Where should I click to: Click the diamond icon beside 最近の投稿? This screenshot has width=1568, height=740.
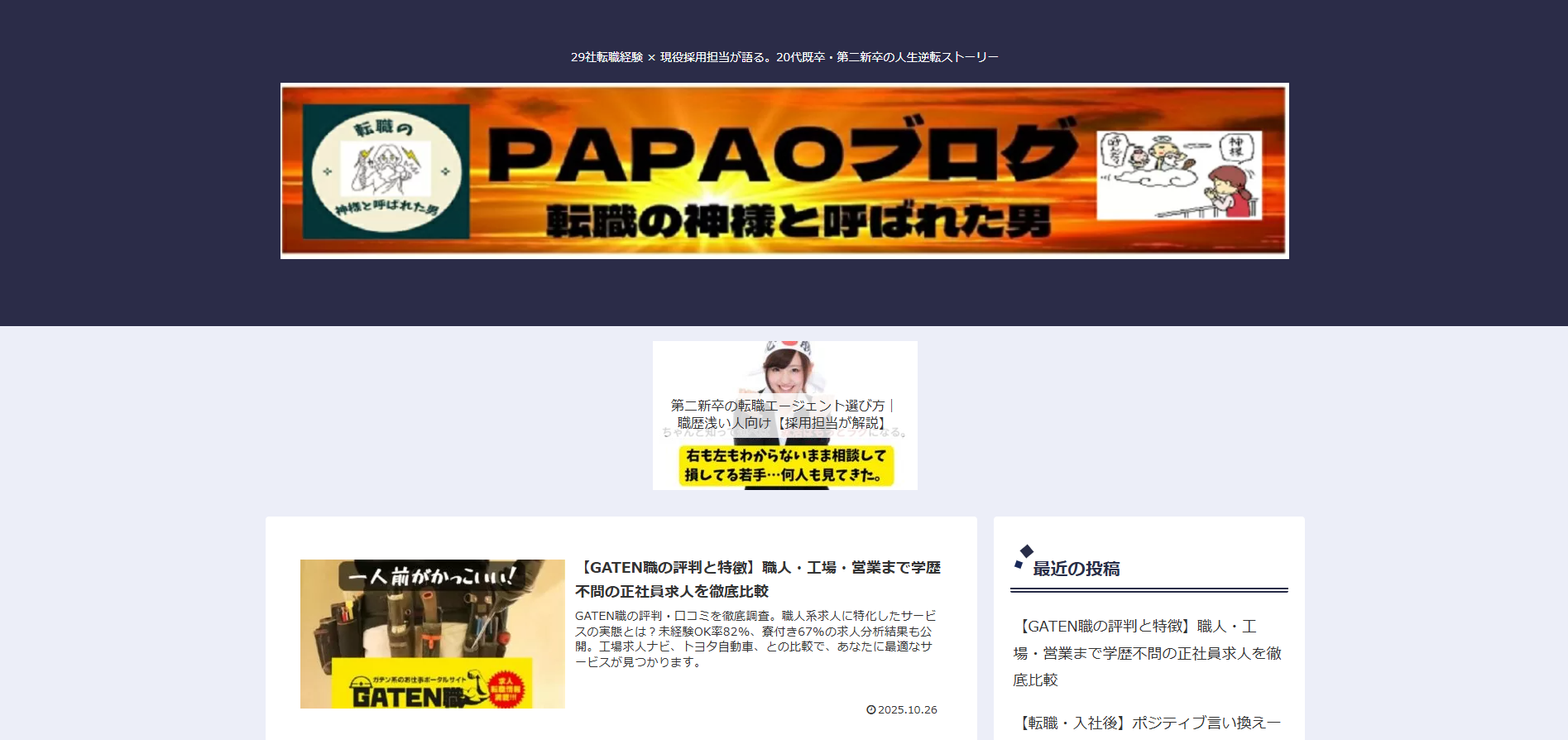click(x=1024, y=556)
